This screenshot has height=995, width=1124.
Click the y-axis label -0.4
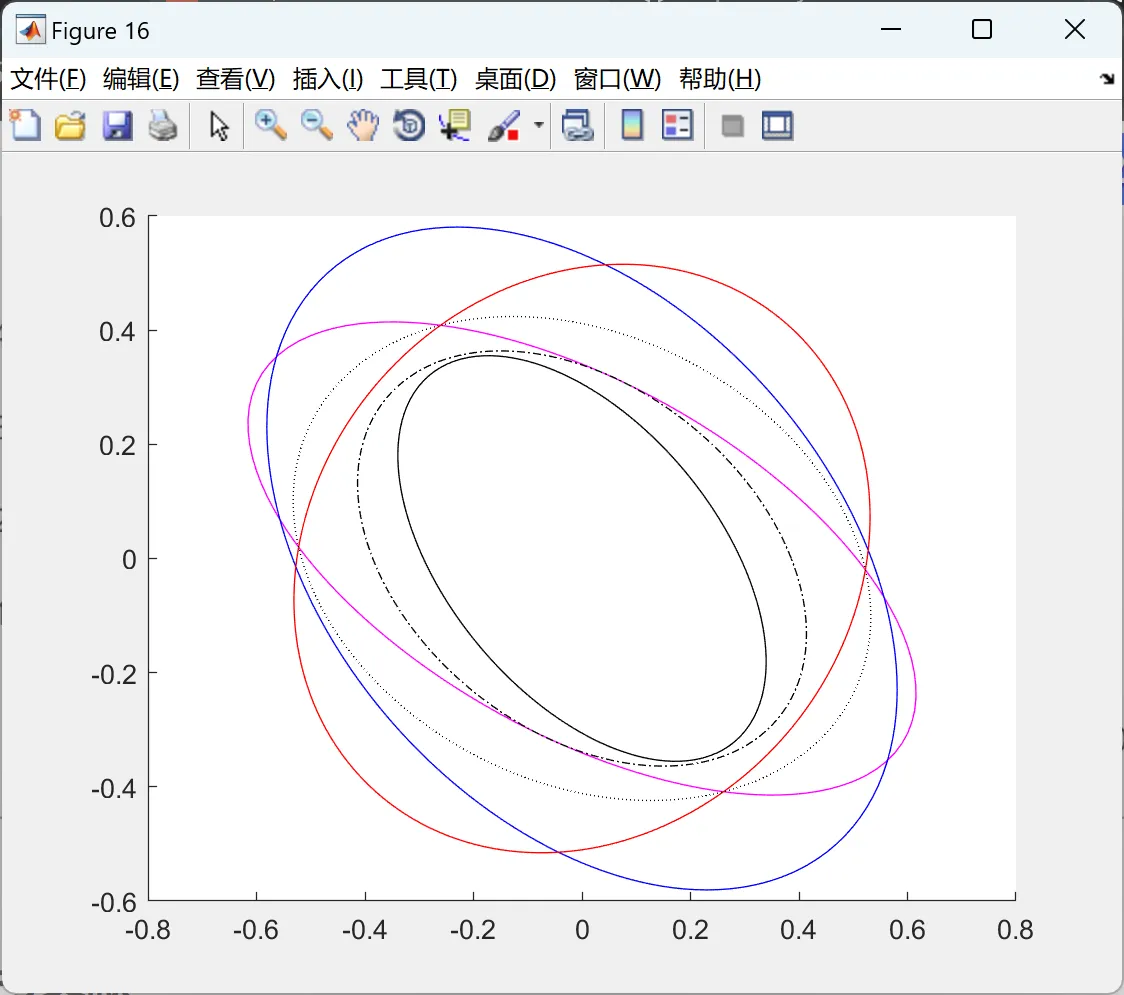click(113, 789)
